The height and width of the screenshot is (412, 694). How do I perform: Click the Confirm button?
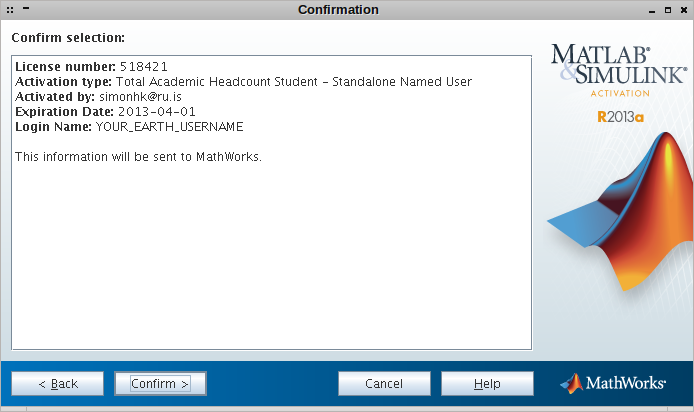[x=160, y=383]
